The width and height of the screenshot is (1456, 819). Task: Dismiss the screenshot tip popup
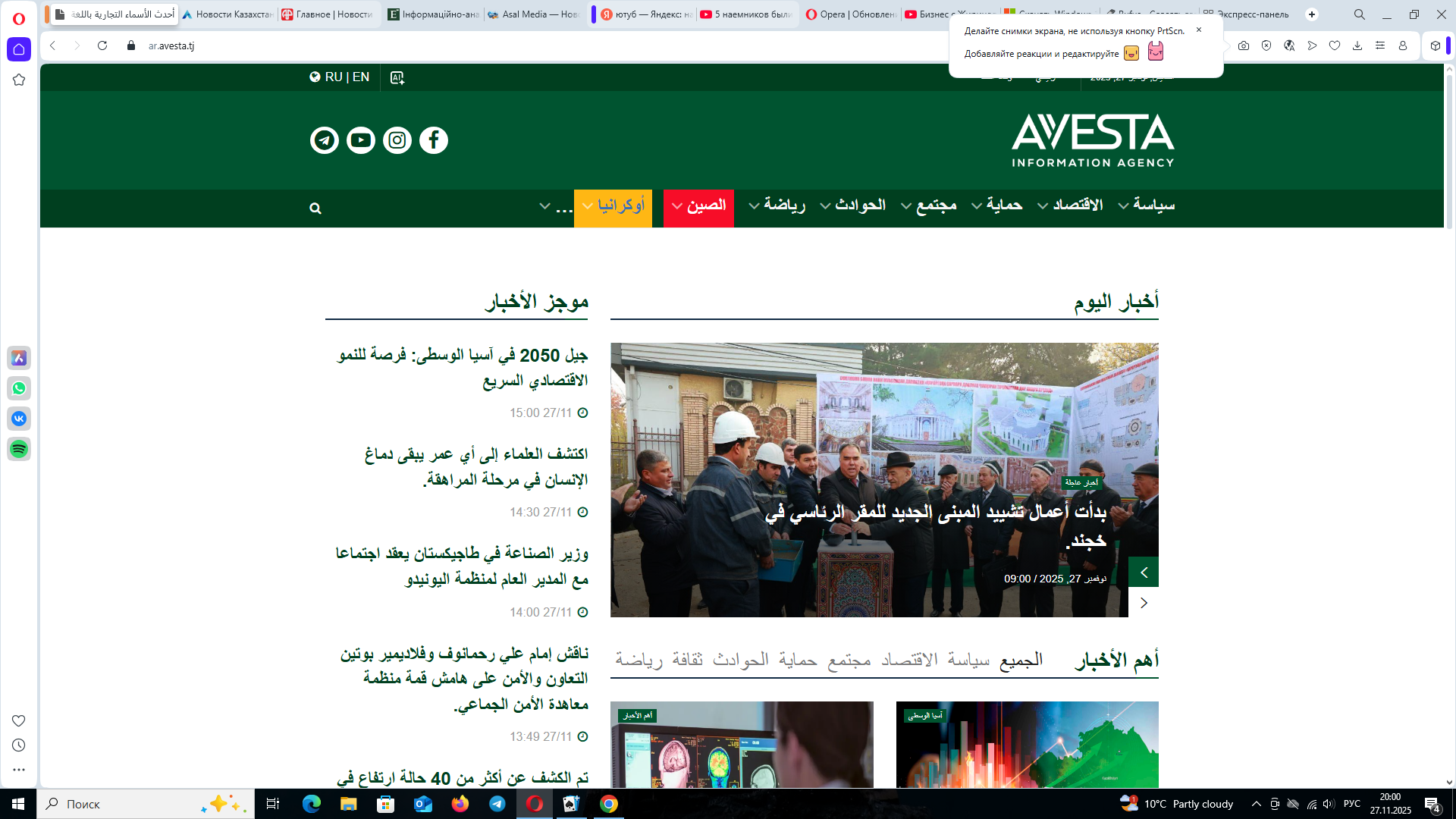click(x=1199, y=30)
